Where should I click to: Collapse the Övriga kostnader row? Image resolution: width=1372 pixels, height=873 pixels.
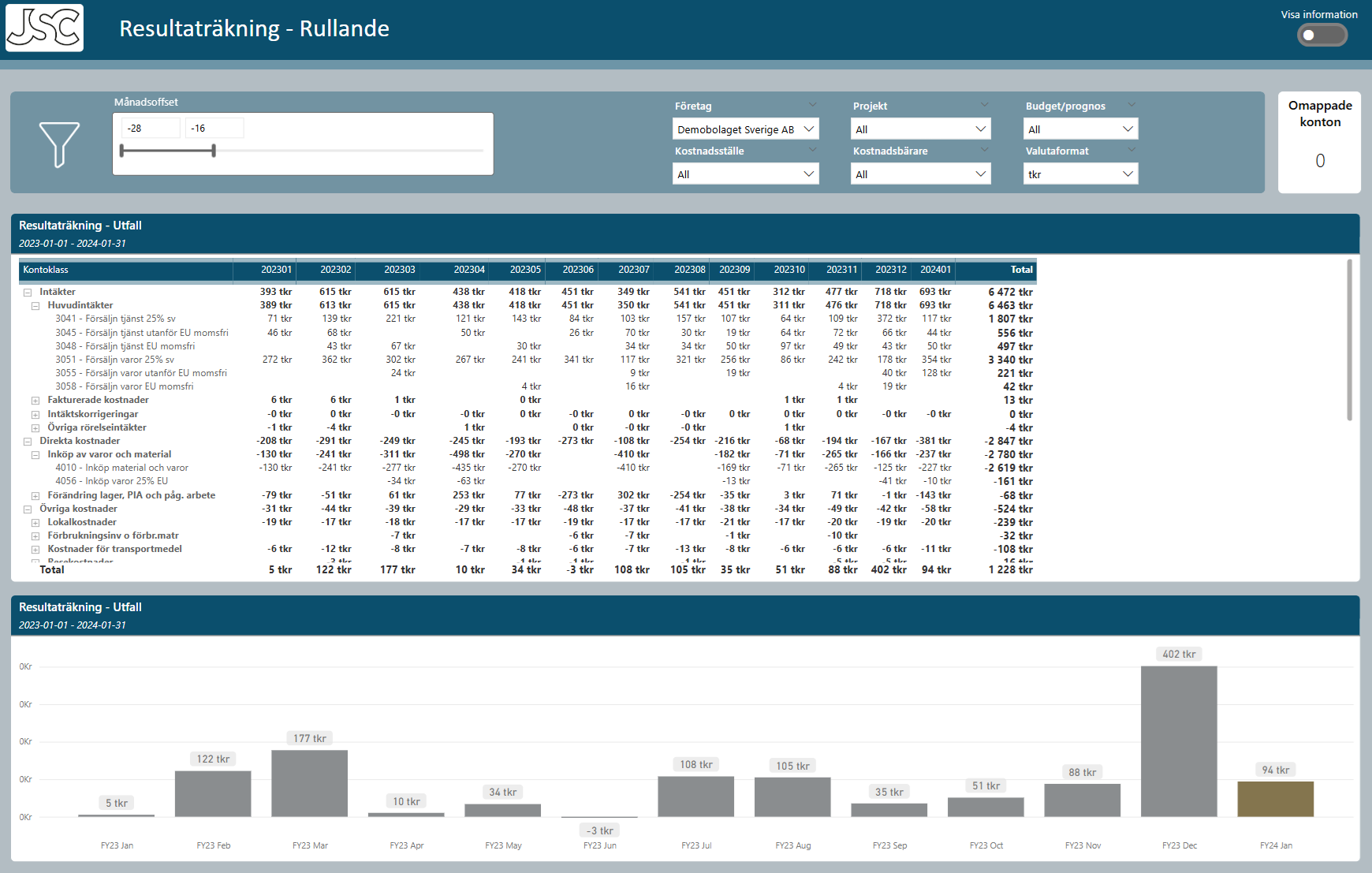28,509
